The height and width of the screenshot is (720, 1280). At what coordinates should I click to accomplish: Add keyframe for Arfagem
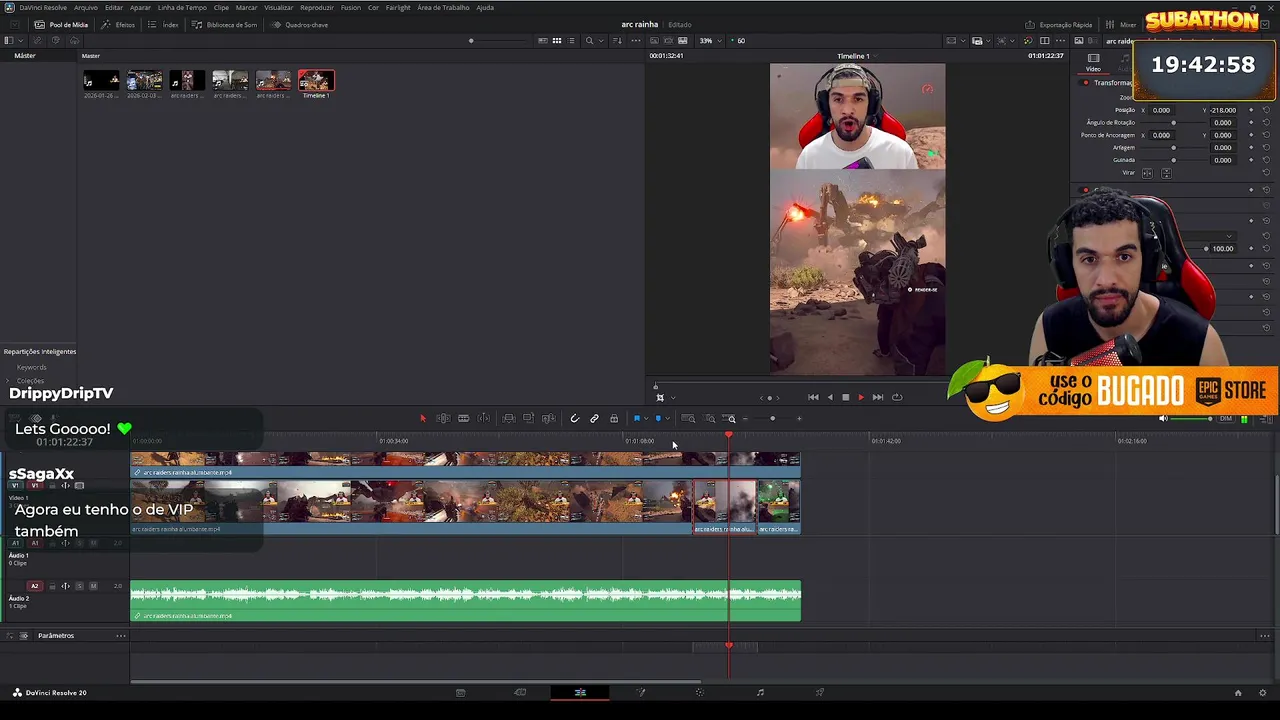tap(1251, 147)
